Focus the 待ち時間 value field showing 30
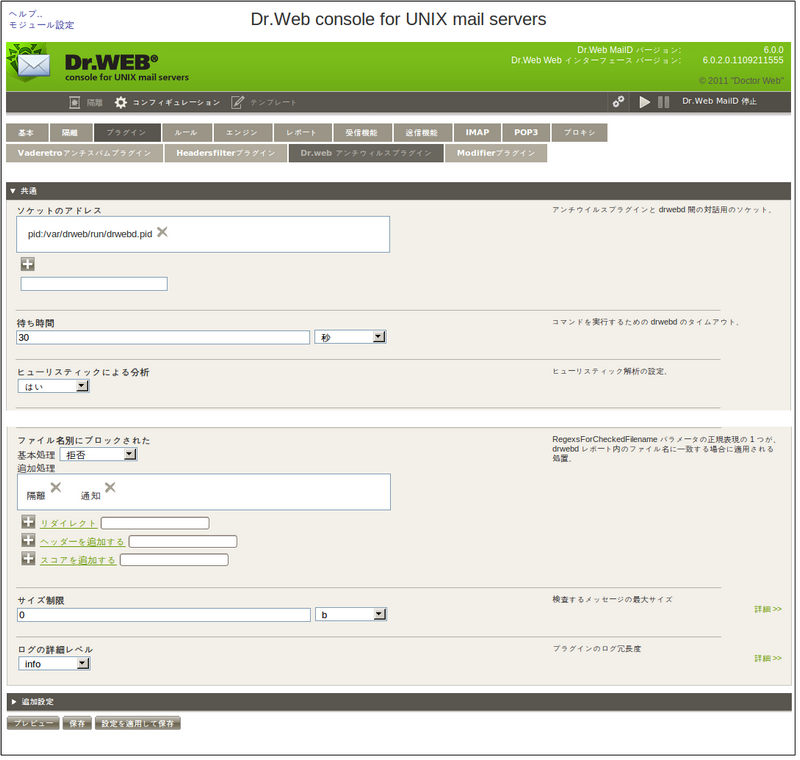 pyautogui.click(x=163, y=338)
